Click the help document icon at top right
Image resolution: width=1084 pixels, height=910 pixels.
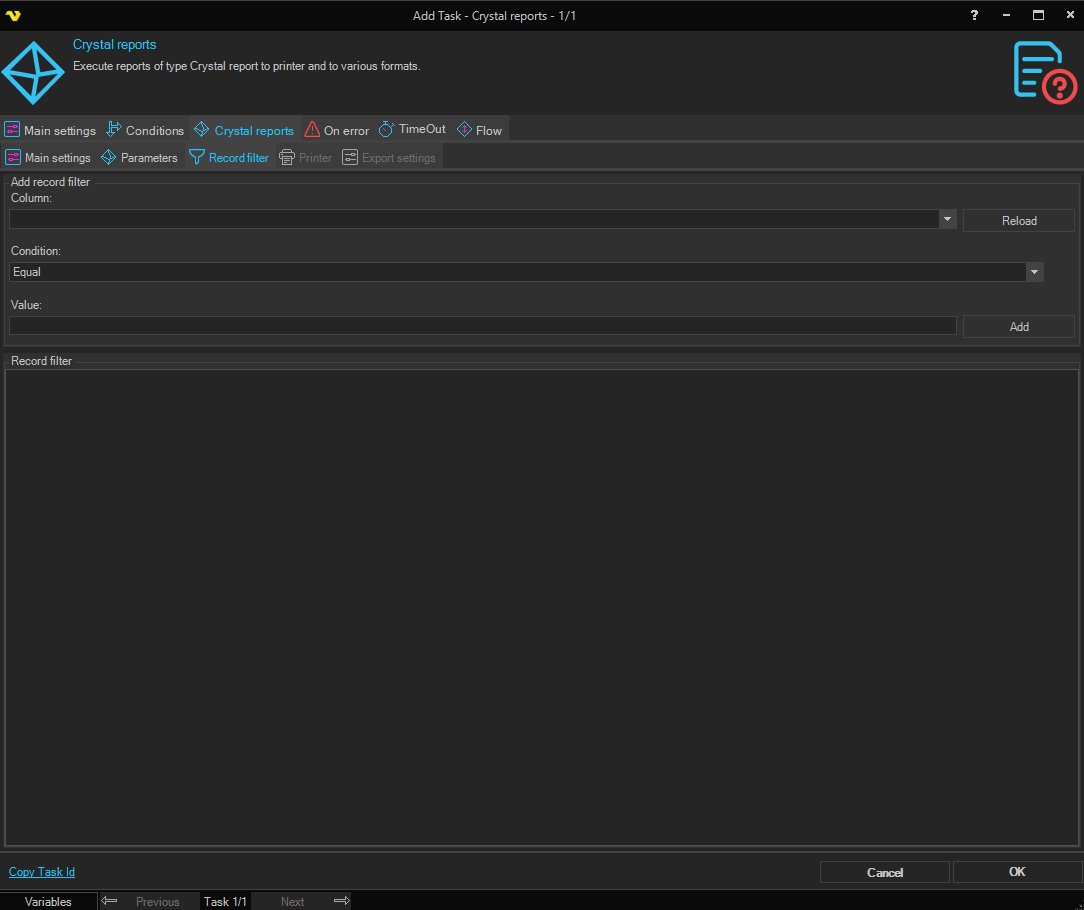click(1045, 72)
